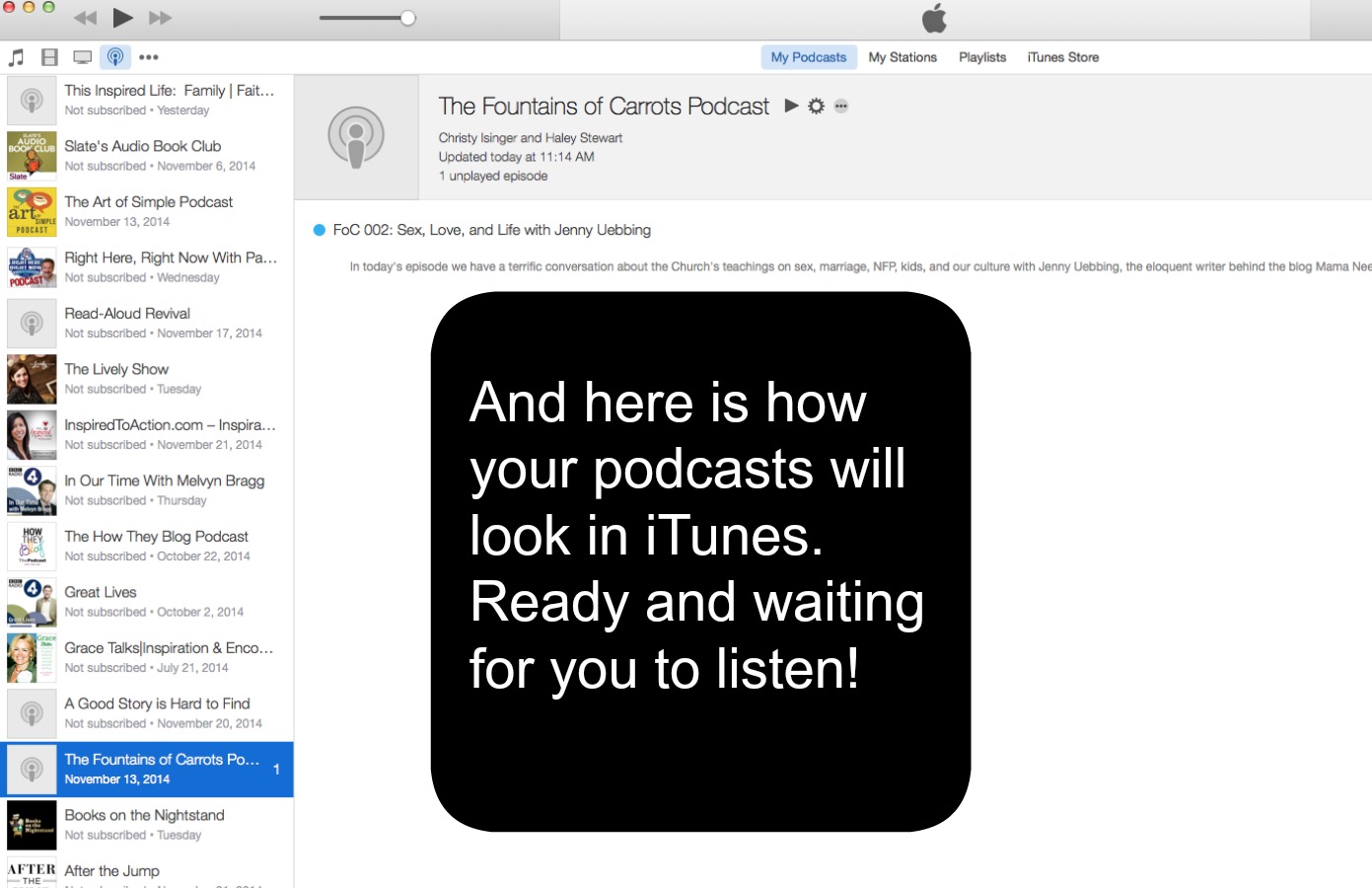1372x888 pixels.
Task: Click '1 unplayed episode' text
Action: [493, 176]
